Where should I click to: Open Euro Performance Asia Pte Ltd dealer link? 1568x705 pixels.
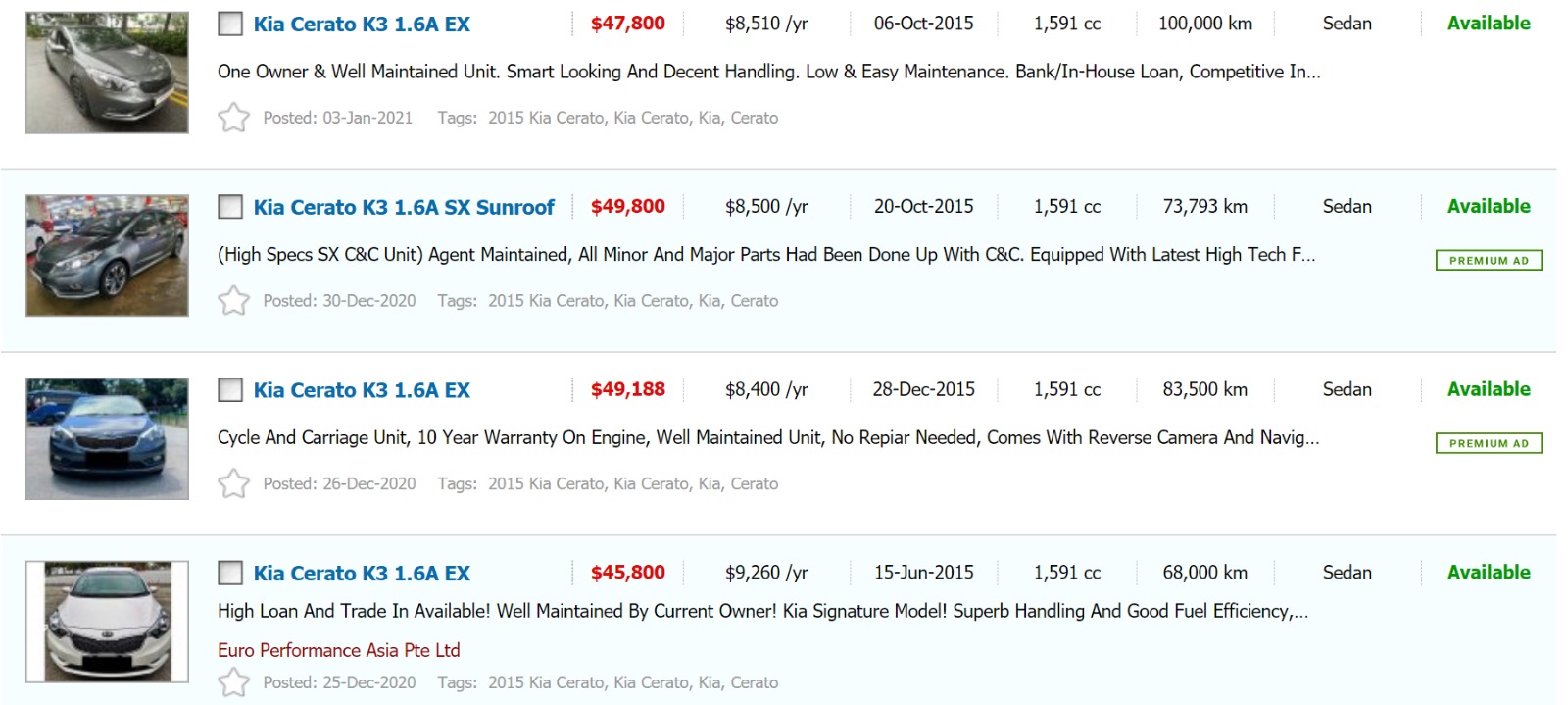click(x=338, y=650)
